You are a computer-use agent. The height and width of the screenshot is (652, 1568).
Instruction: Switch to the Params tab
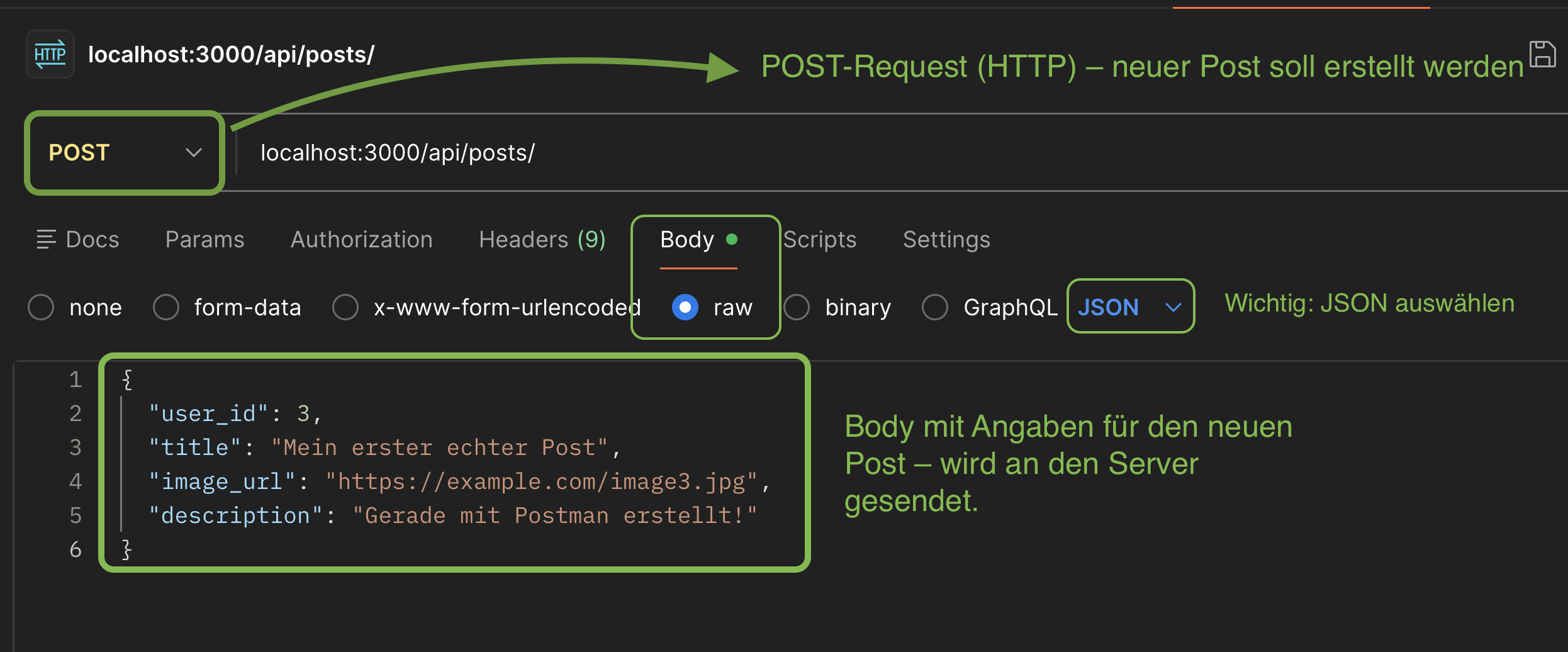tap(204, 240)
